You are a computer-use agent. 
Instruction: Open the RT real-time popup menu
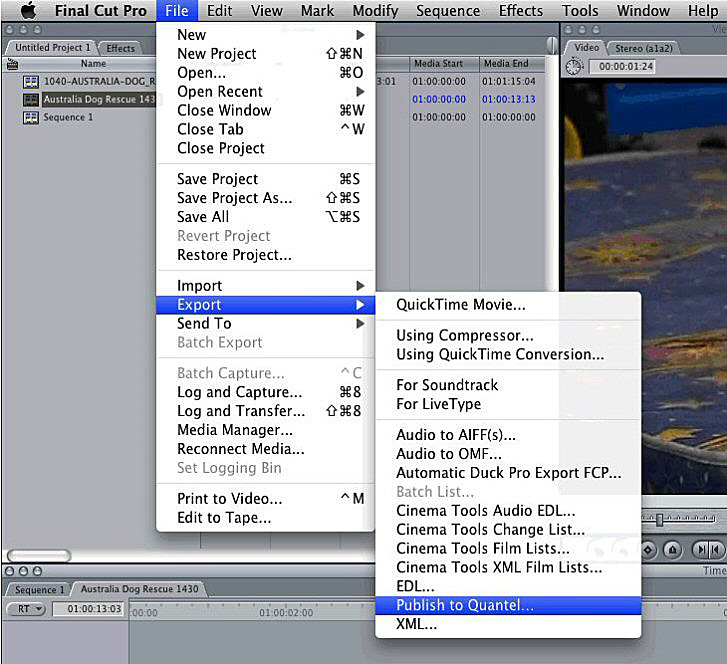point(26,609)
